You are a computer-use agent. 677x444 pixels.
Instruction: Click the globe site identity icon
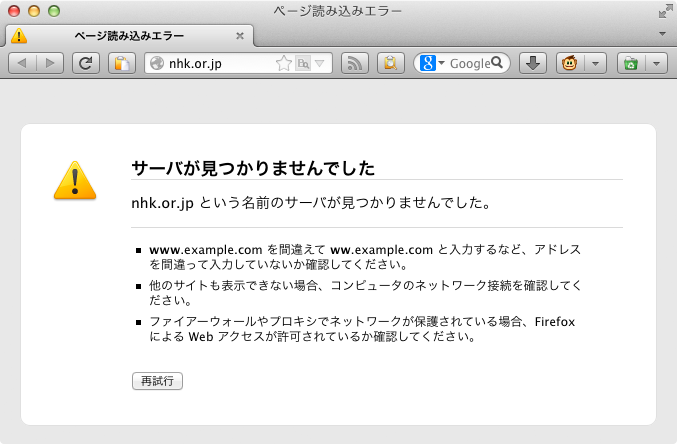pyautogui.click(x=157, y=63)
